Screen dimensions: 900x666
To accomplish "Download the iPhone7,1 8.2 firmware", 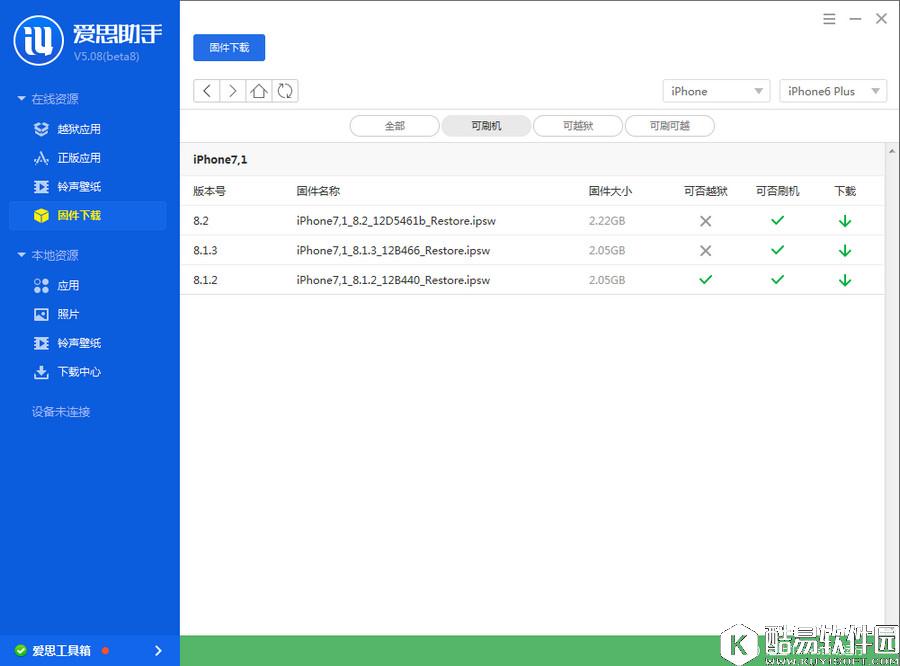I will [845, 221].
